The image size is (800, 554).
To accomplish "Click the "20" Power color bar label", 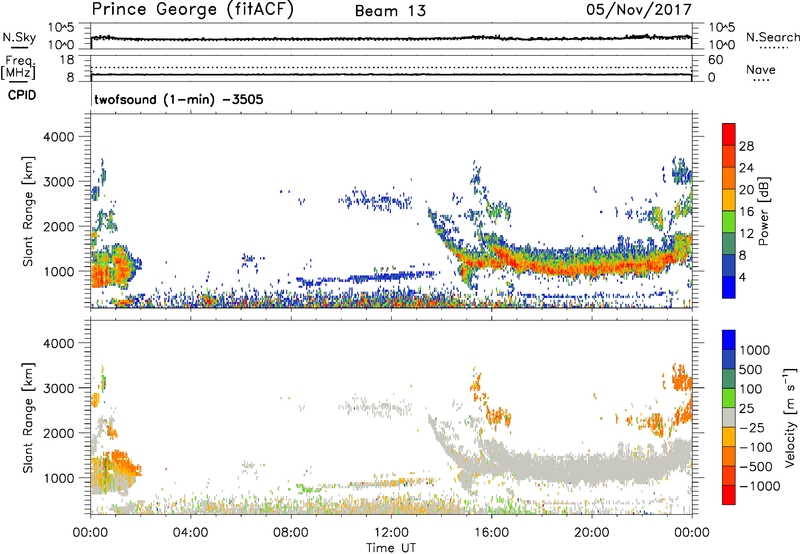I will tap(746, 190).
